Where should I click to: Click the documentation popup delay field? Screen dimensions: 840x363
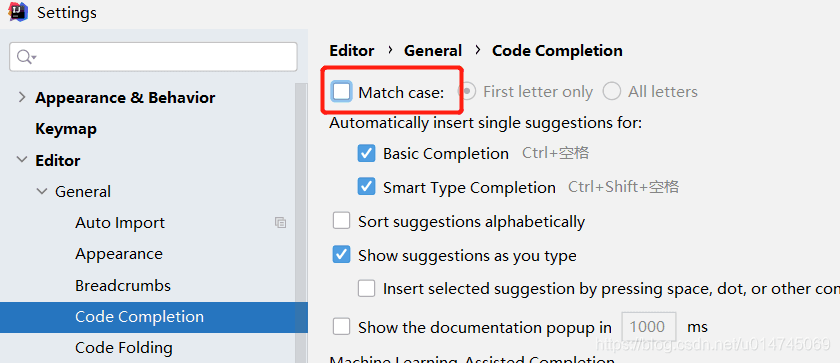pos(649,327)
